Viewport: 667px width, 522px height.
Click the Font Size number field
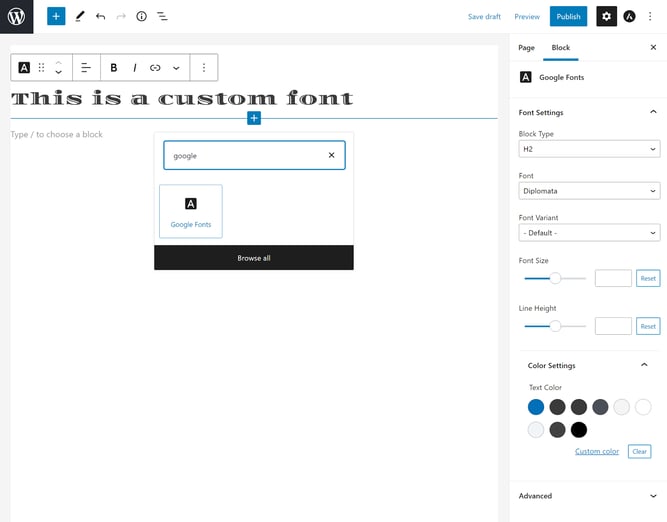coord(613,278)
